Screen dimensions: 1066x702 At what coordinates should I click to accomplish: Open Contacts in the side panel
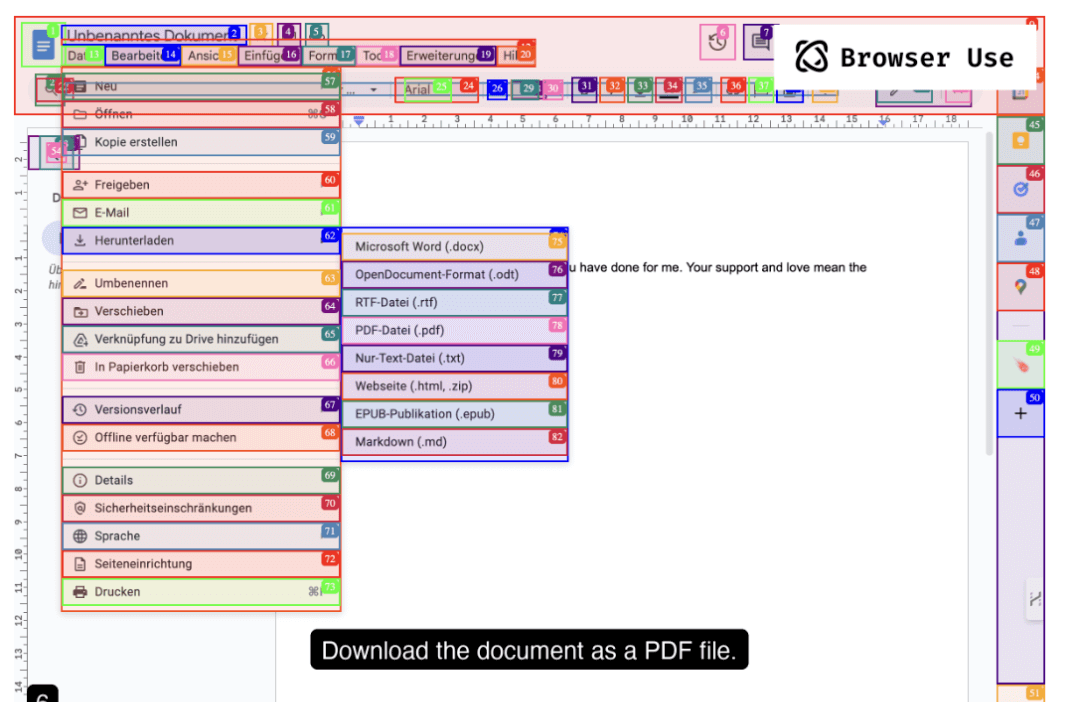pyautogui.click(x=1020, y=238)
